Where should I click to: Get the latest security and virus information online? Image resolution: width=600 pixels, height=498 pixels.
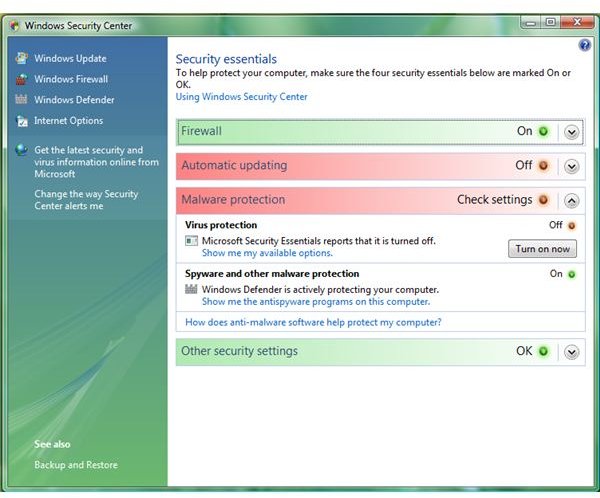point(96,162)
